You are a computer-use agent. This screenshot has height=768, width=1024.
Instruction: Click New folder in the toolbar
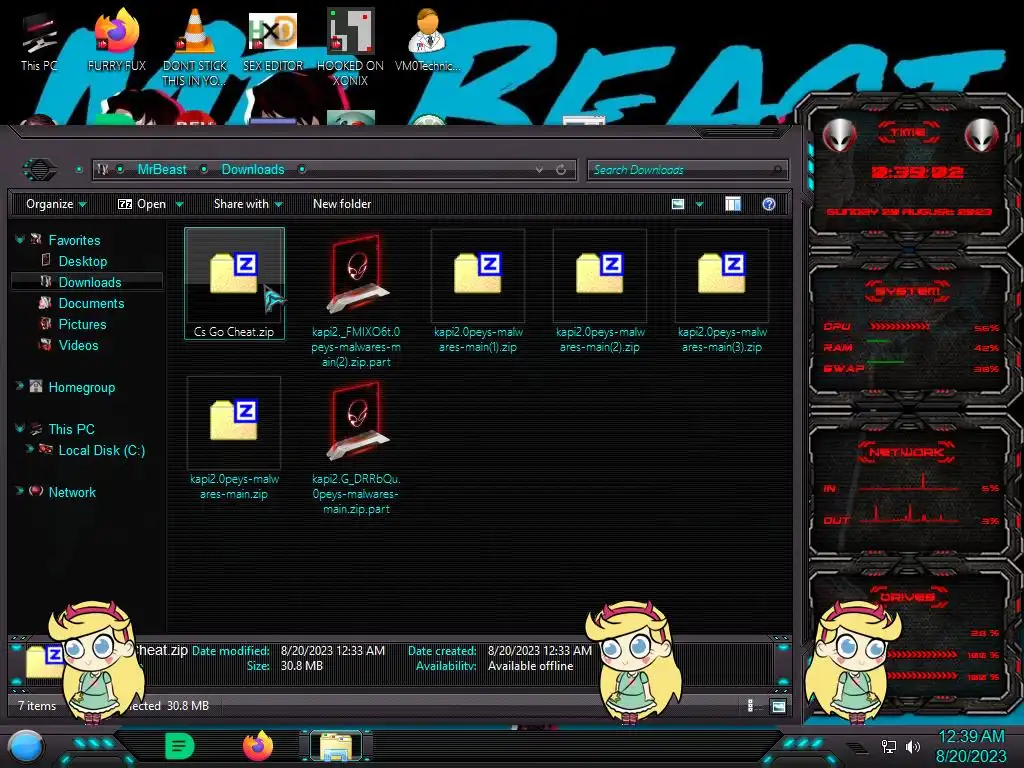(x=342, y=204)
